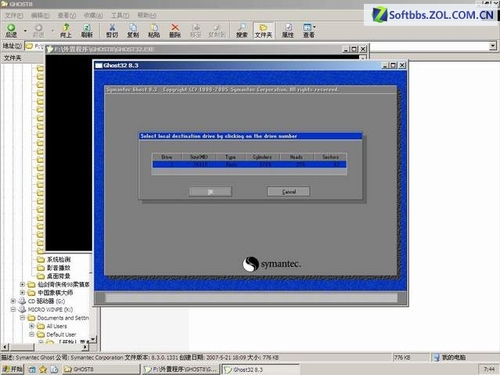
Task: Expand the All Users folder node
Action: [32, 326]
